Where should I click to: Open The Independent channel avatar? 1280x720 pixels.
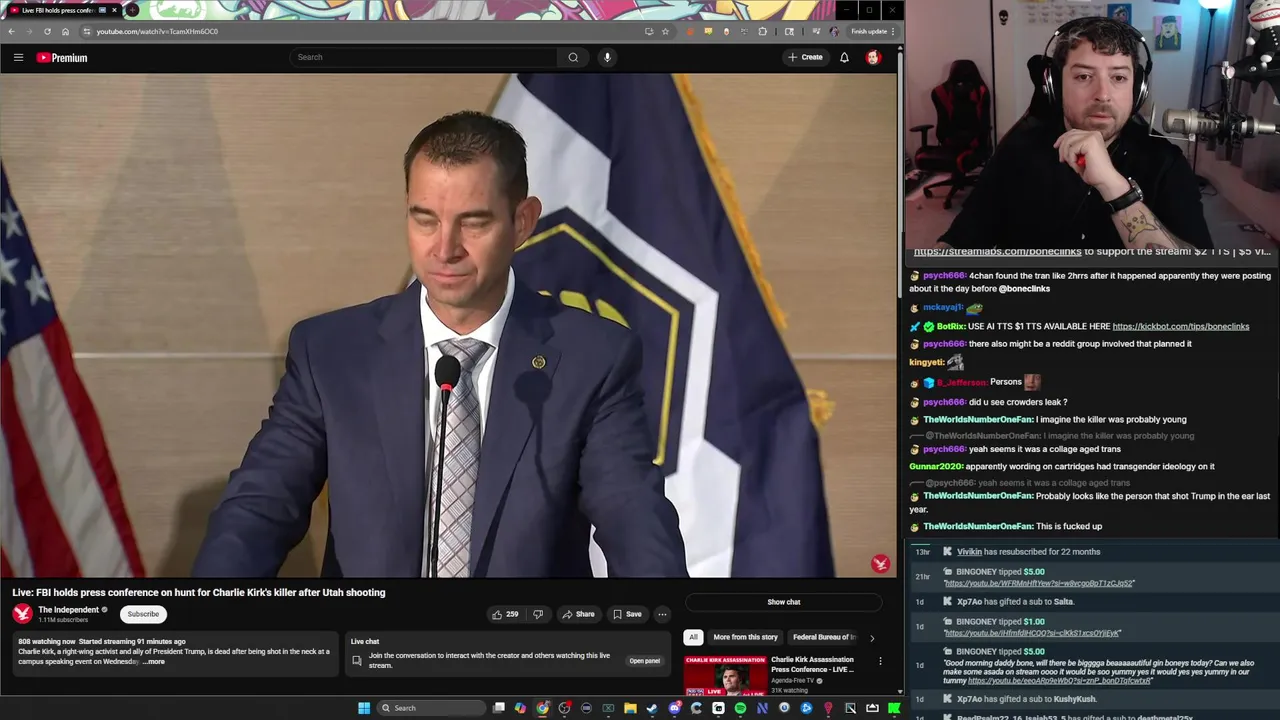(22, 614)
